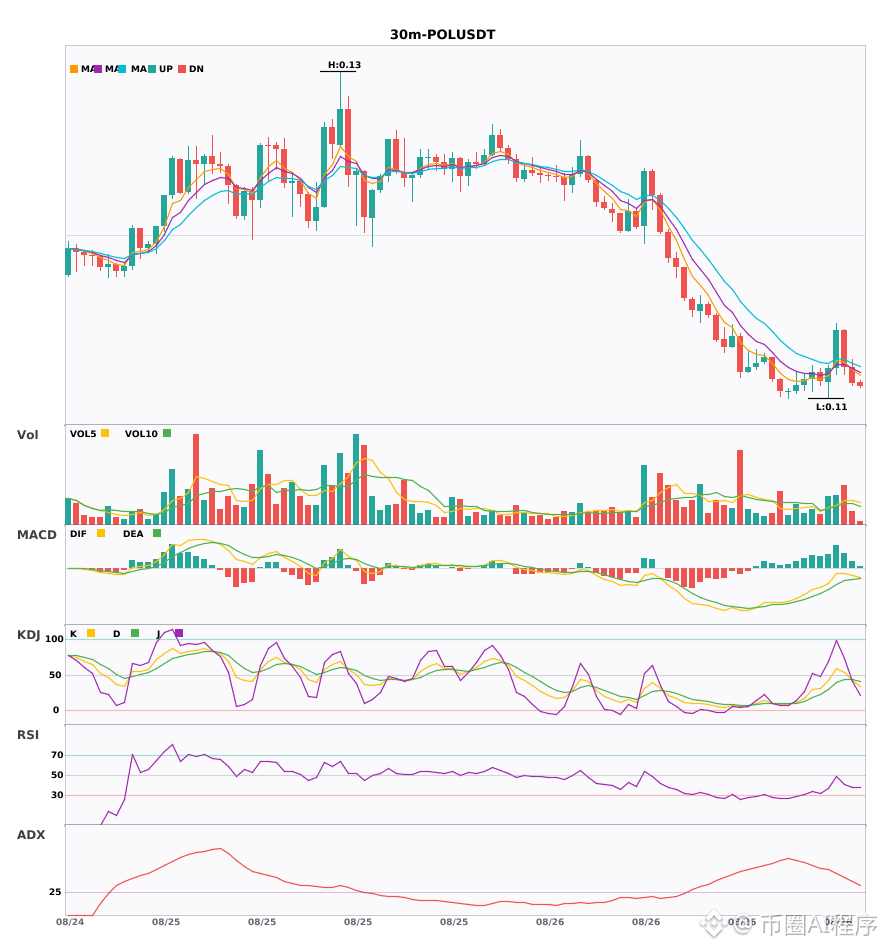885x950 pixels.
Task: Click the UP legend text
Action: [166, 69]
